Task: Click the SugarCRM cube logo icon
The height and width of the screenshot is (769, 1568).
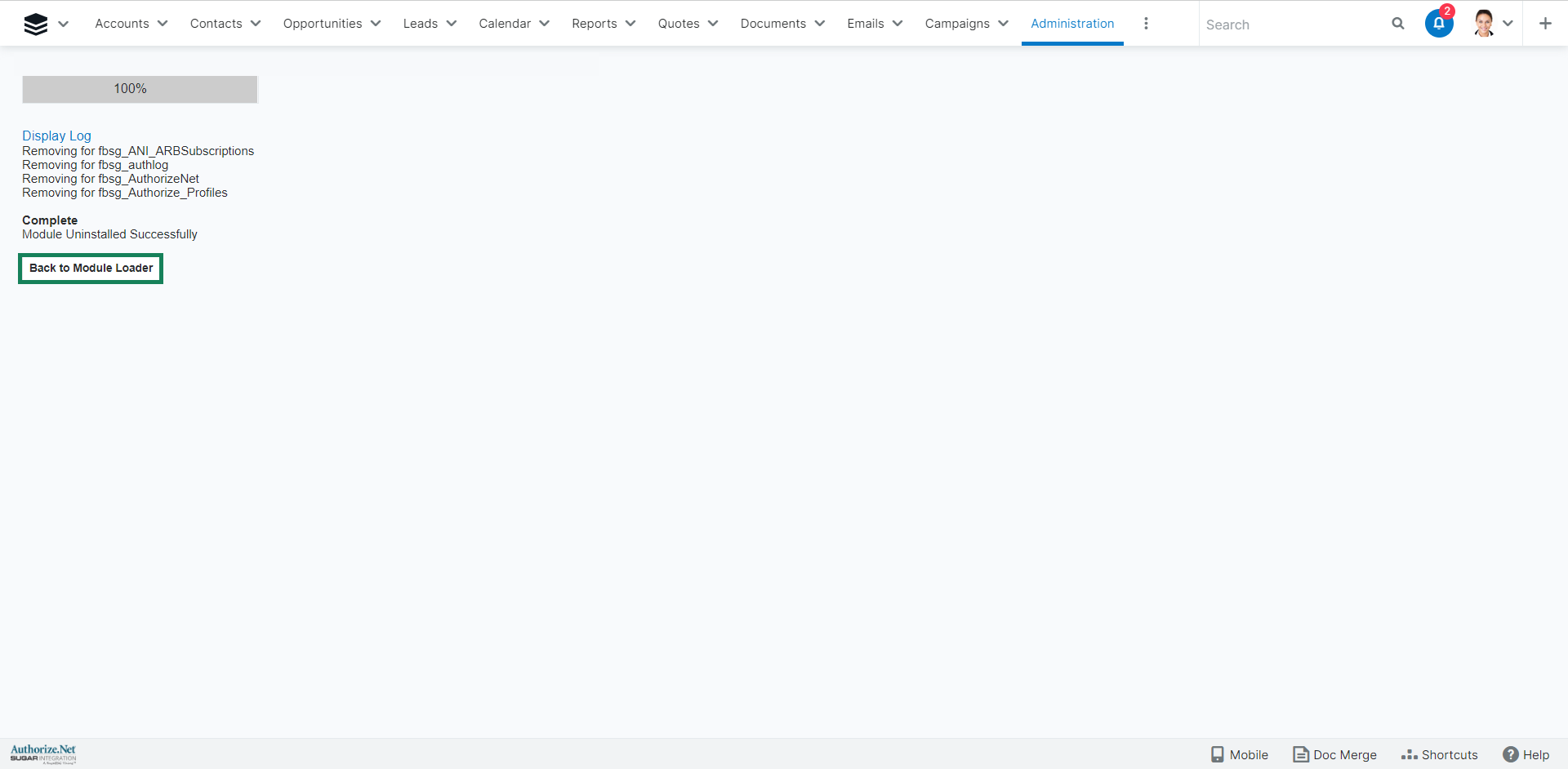Action: point(35,24)
